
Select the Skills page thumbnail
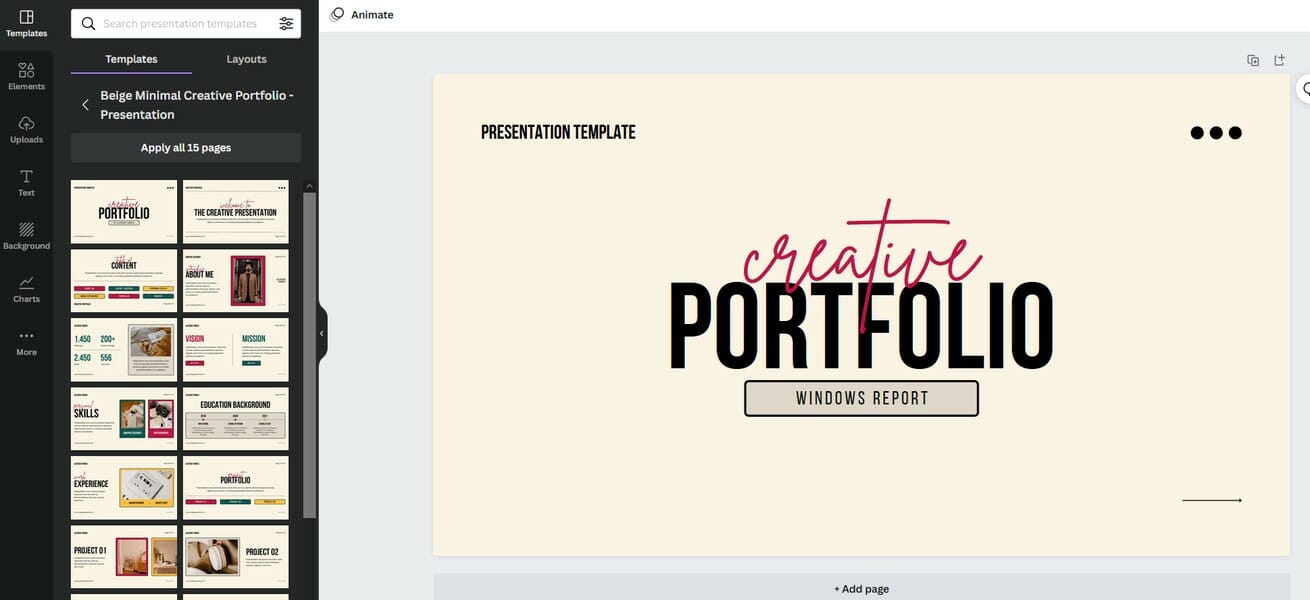click(x=124, y=418)
